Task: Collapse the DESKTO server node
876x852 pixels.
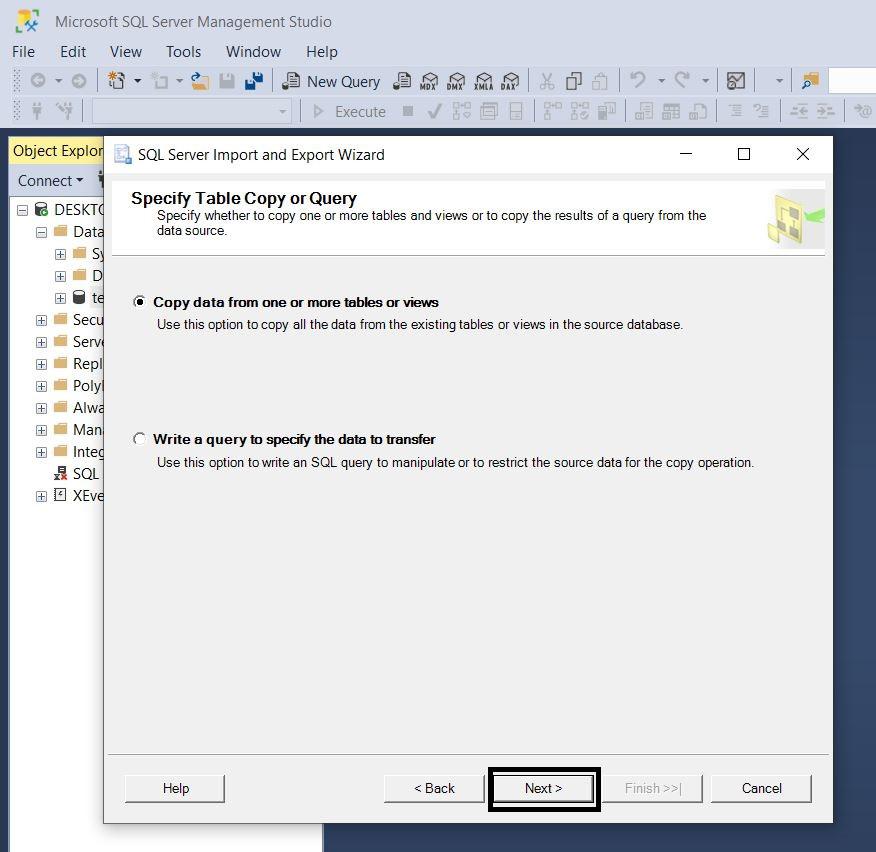Action: coord(22,210)
